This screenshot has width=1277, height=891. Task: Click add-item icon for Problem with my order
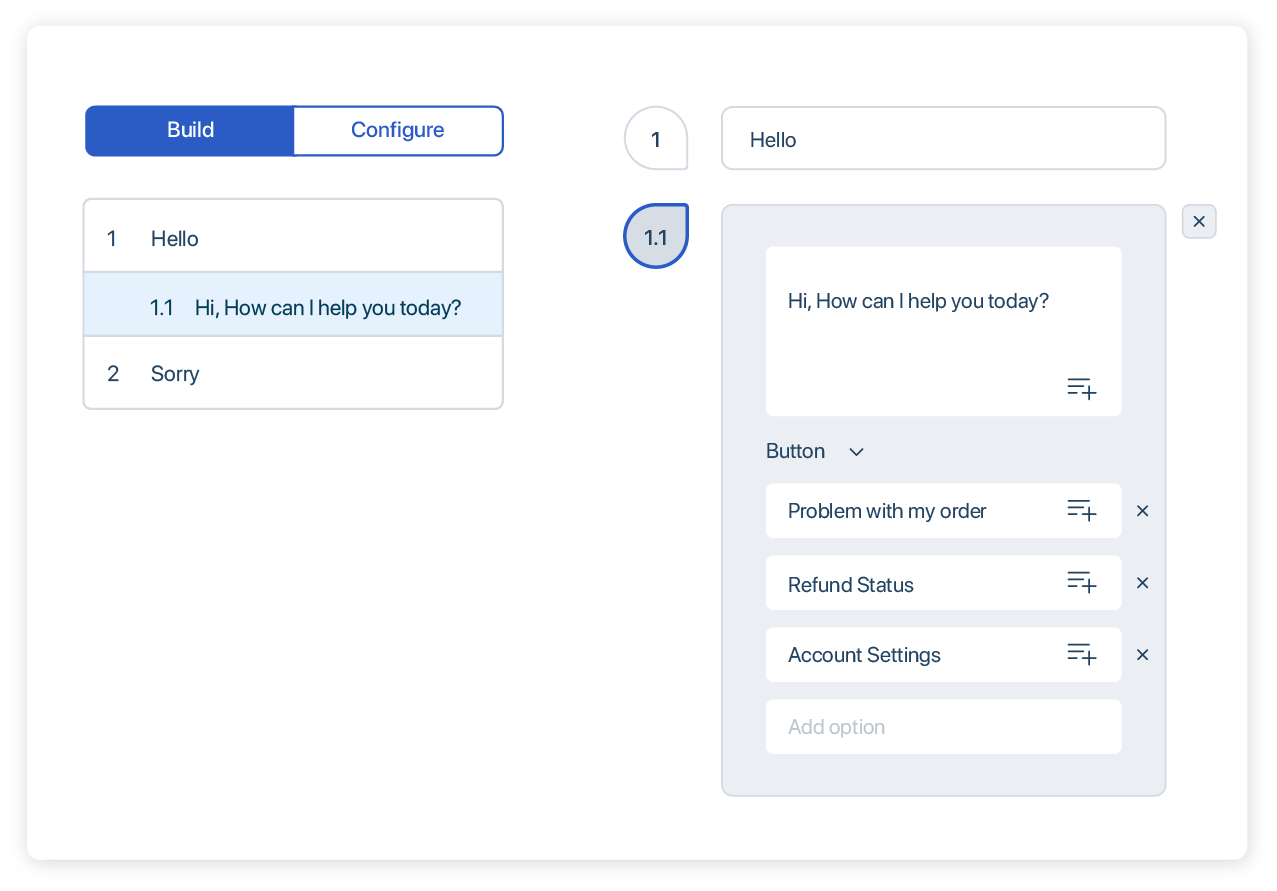tap(1082, 510)
